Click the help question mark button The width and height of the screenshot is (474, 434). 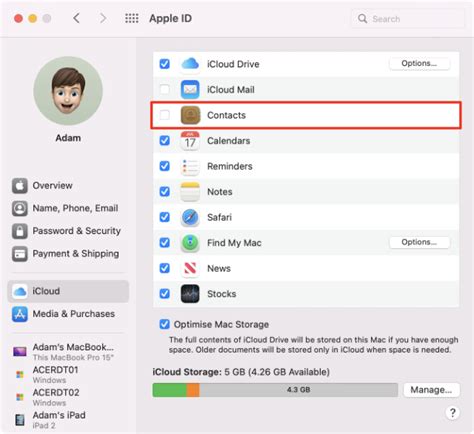452,413
